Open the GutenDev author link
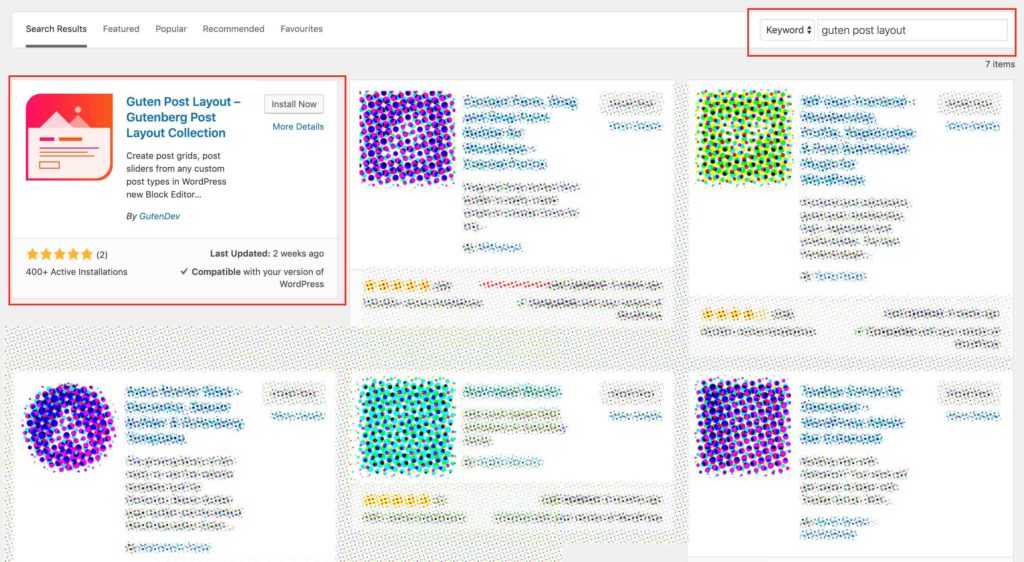The image size is (1024, 562). pyautogui.click(x=159, y=216)
